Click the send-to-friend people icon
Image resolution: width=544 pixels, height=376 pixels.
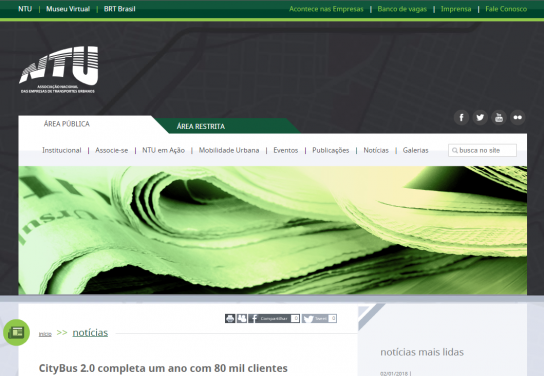tap(242, 318)
